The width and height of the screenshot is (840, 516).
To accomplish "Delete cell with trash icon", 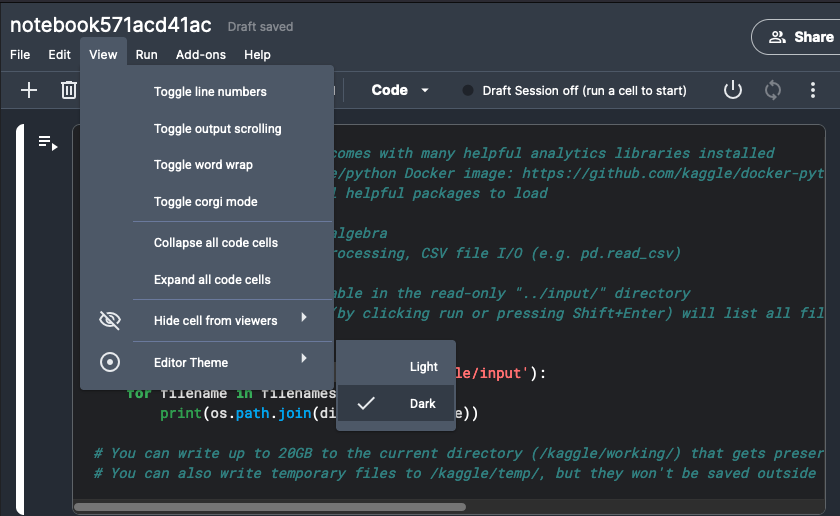I will (69, 90).
